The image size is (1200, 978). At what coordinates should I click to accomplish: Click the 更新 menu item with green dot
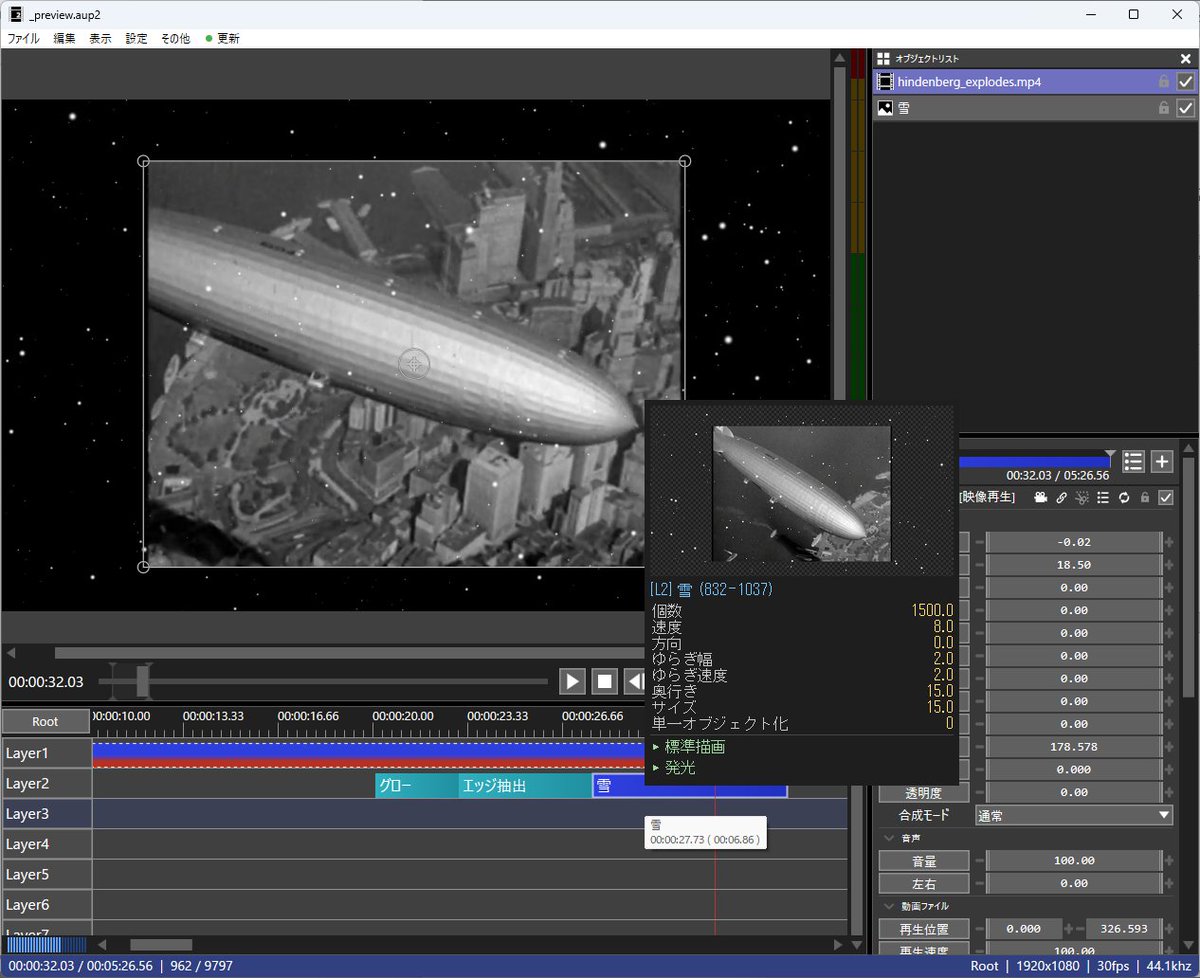click(x=223, y=38)
